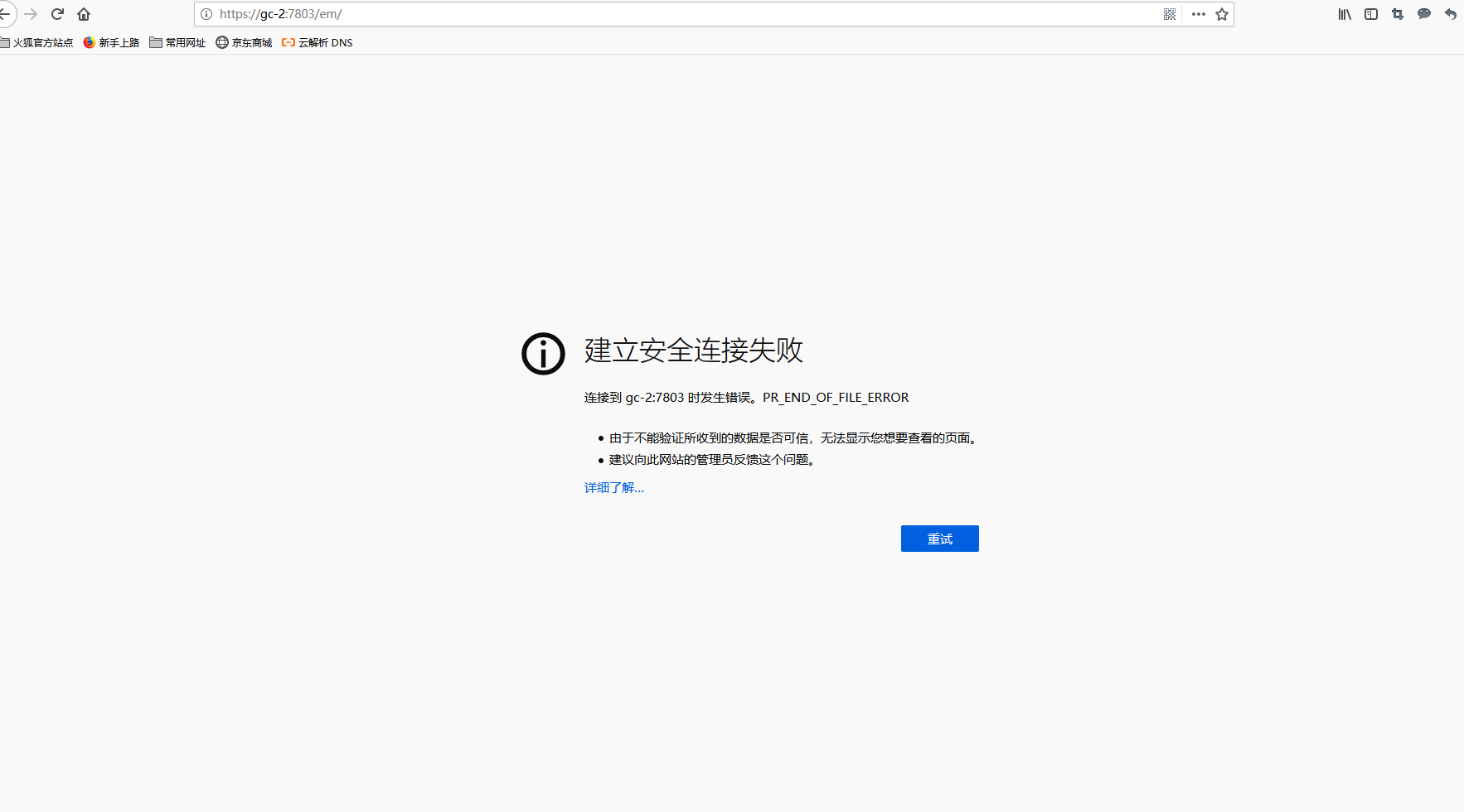The width and height of the screenshot is (1464, 812).
Task: Click the undo arrow toolbar icon
Action: (1451, 14)
